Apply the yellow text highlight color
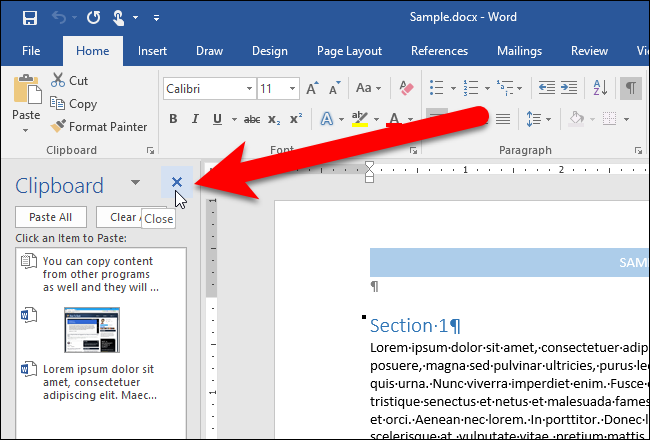The width and height of the screenshot is (650, 440). [360, 119]
